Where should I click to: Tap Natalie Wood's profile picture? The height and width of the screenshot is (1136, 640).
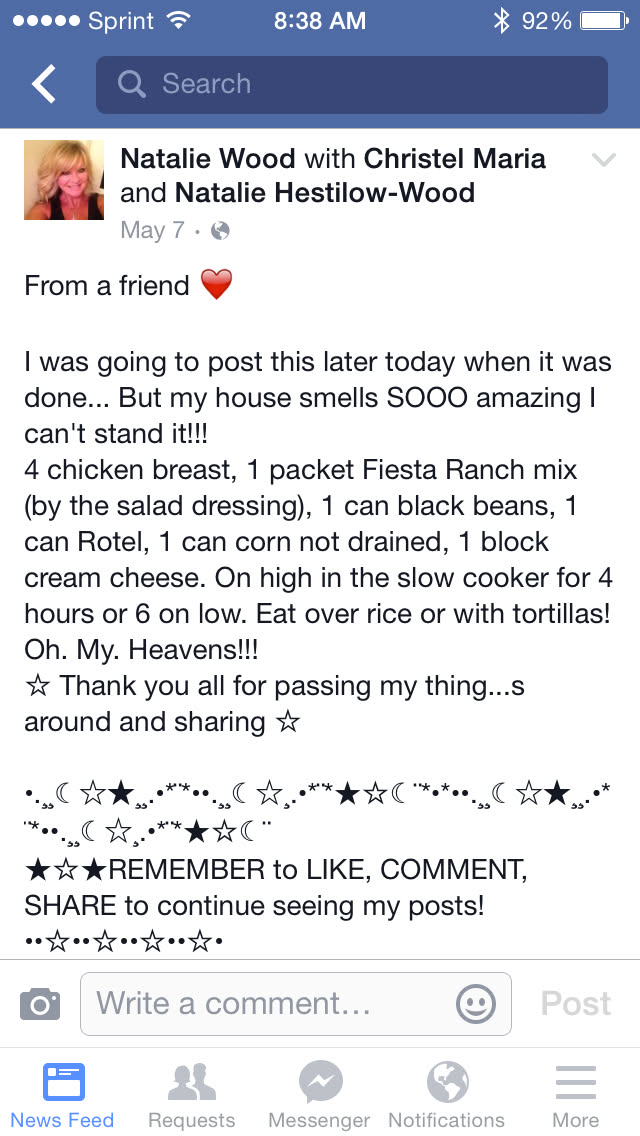(x=64, y=180)
